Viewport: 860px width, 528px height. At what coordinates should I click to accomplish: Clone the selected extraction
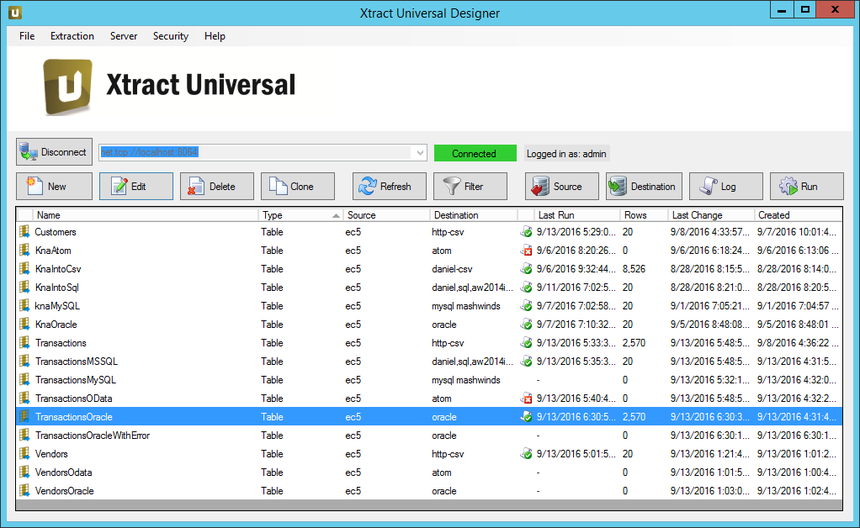(x=298, y=186)
